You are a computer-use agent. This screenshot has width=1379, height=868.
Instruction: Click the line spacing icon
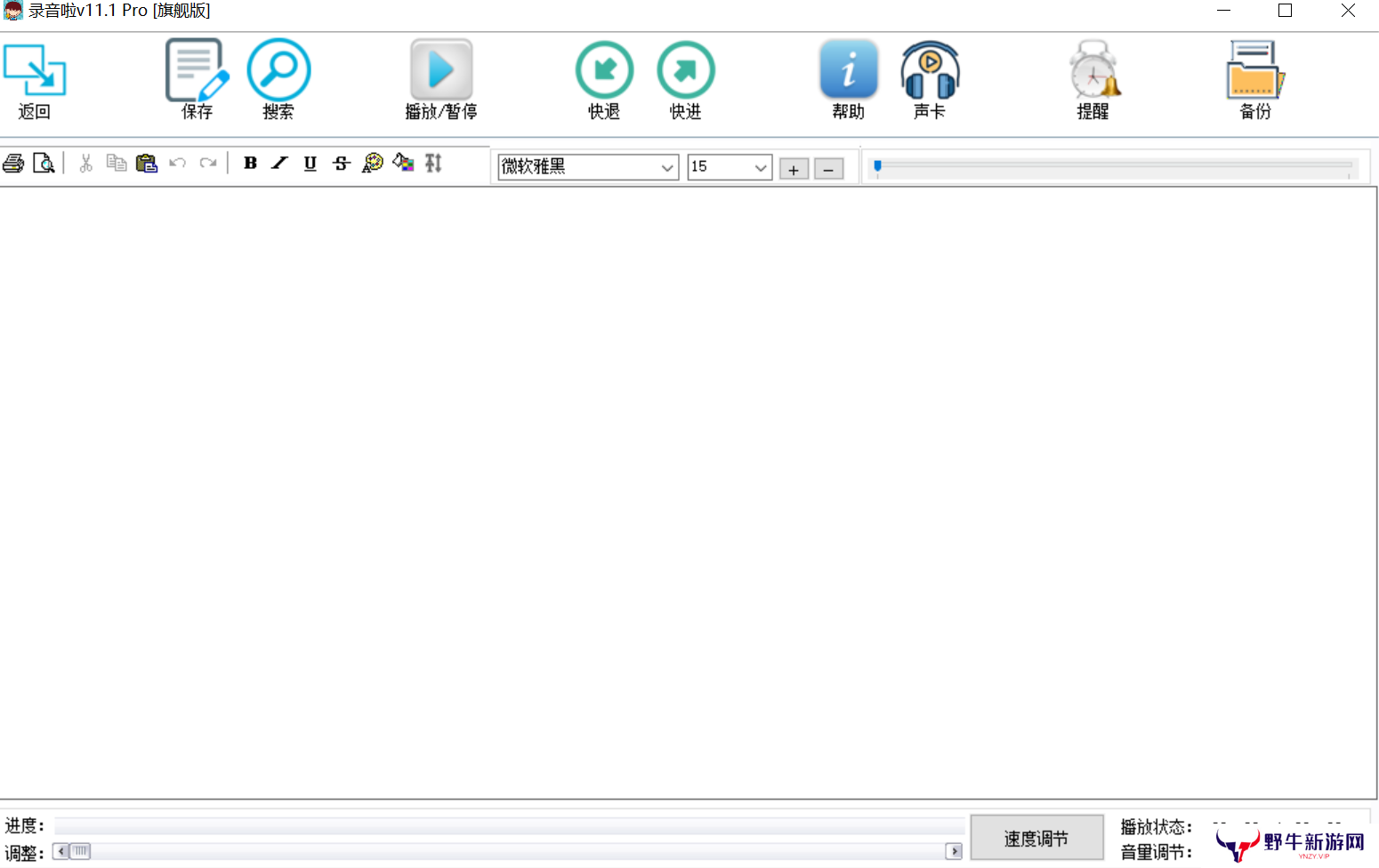433,163
